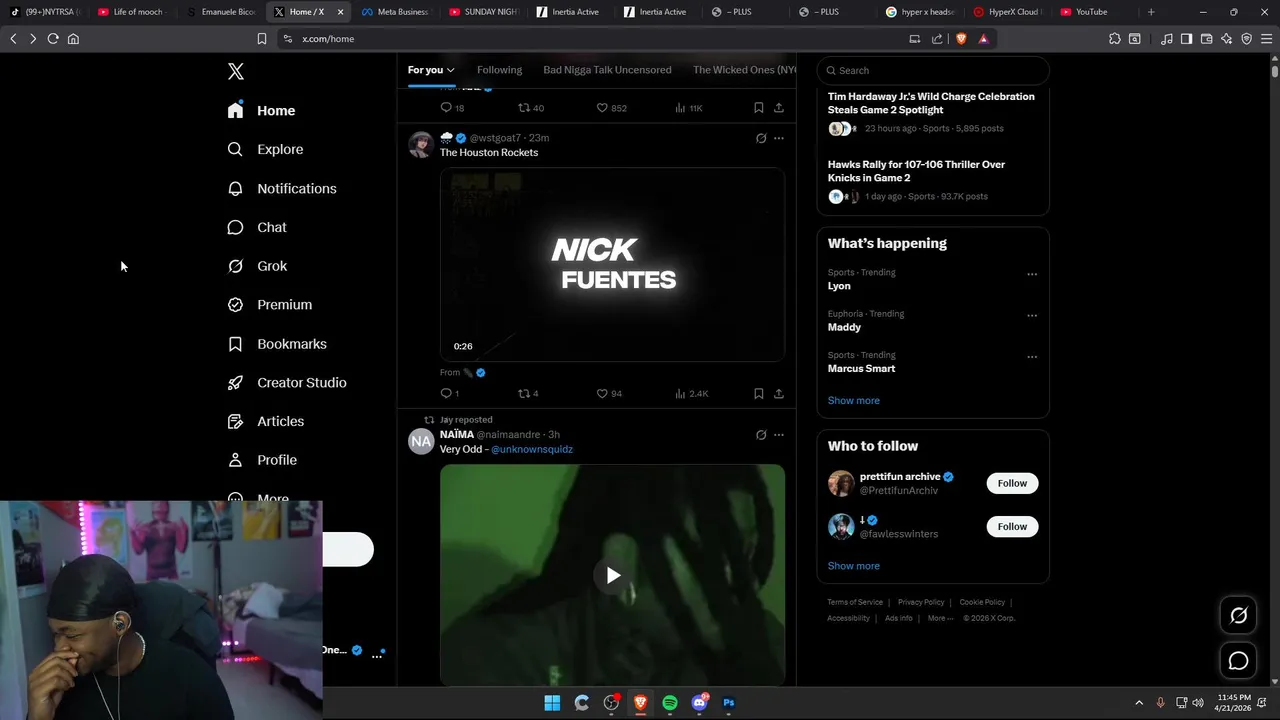The image size is (1280, 720).
Task: Open account switcher three-dots menu
Action: pos(377,656)
